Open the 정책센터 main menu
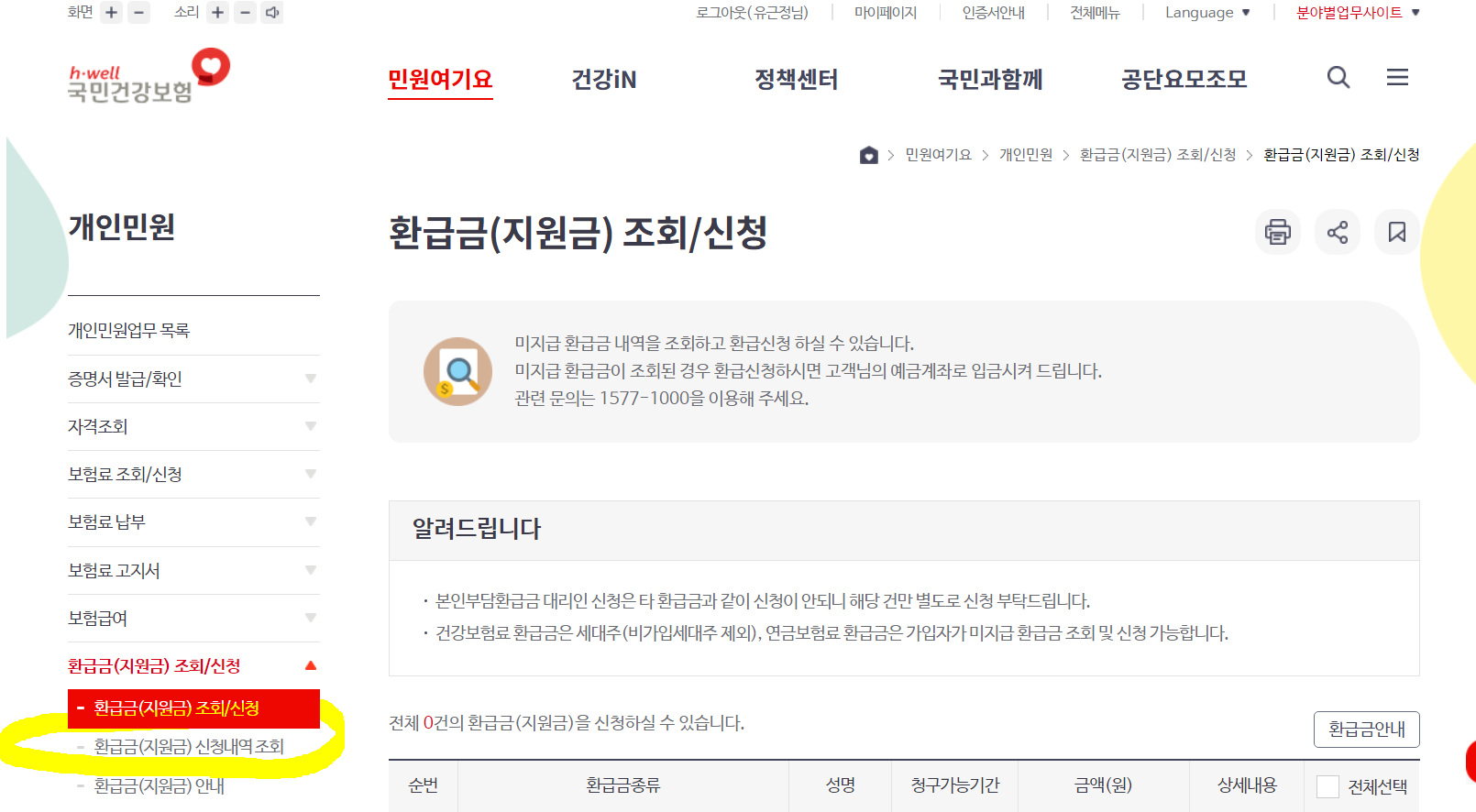The image size is (1476, 812). (x=796, y=80)
